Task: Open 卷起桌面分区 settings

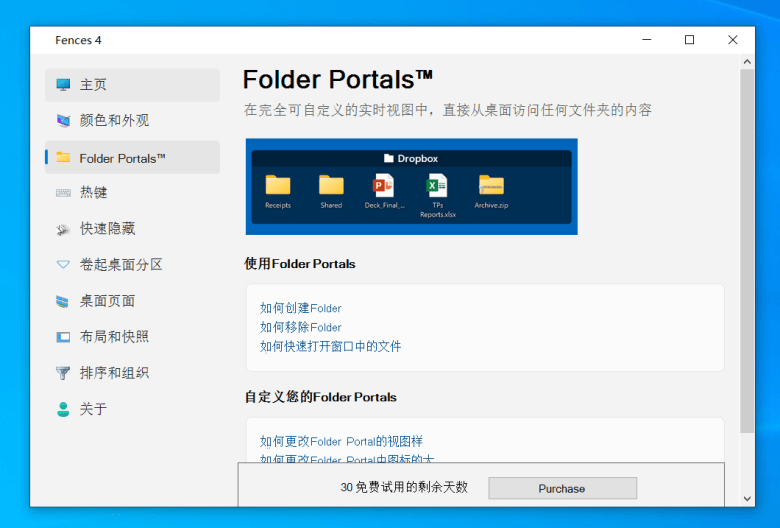Action: 132,264
